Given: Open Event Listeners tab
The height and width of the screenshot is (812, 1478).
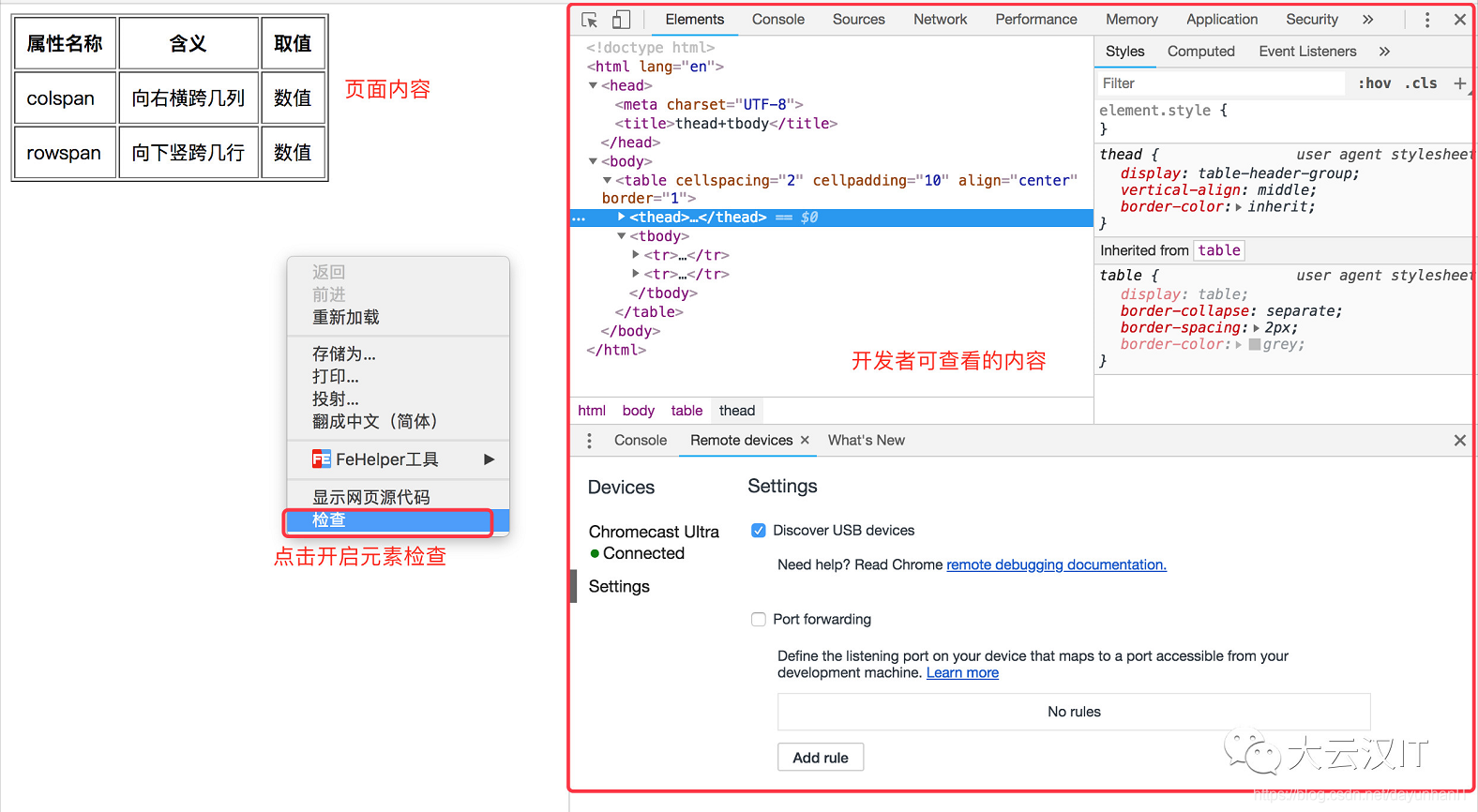Looking at the screenshot, I should (1307, 52).
